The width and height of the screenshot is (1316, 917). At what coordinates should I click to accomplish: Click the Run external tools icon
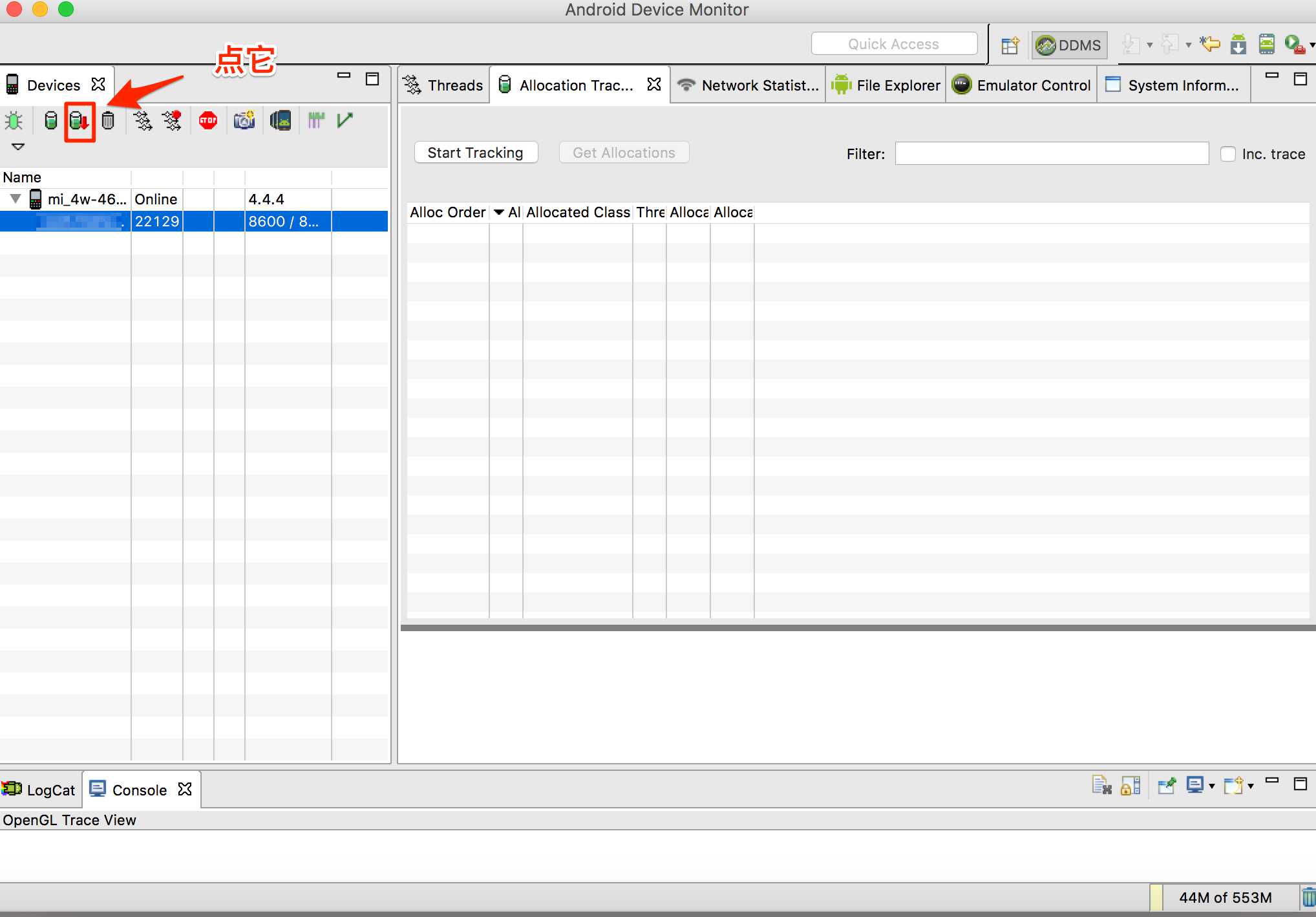1295,44
